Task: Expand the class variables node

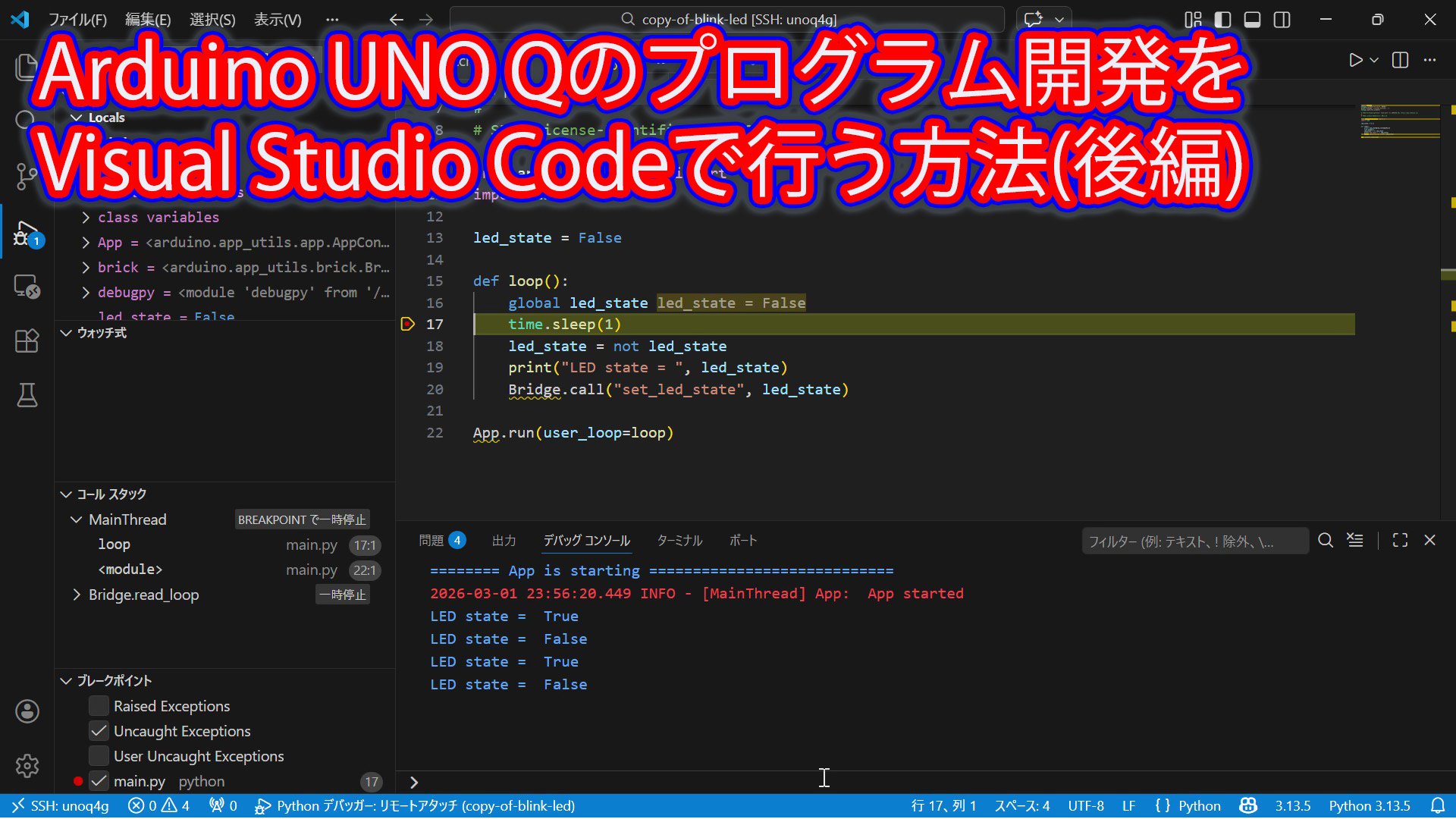Action: click(86, 218)
